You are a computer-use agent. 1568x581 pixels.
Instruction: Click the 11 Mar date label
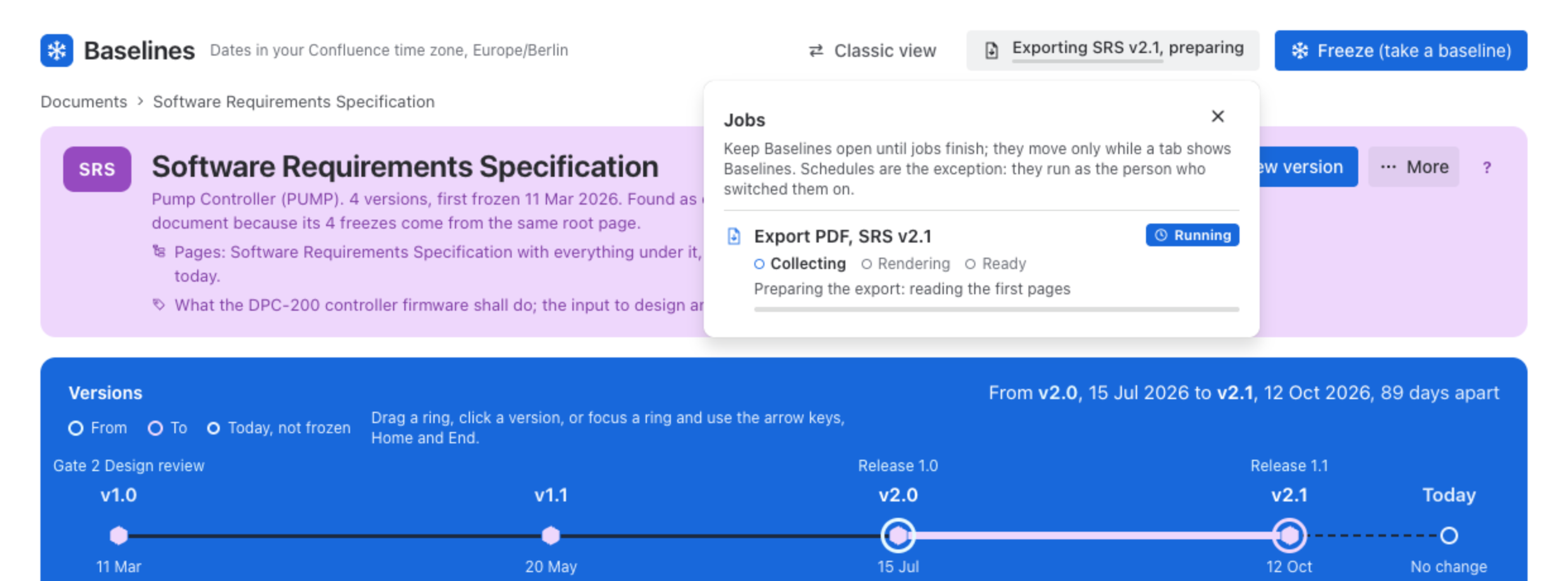119,567
